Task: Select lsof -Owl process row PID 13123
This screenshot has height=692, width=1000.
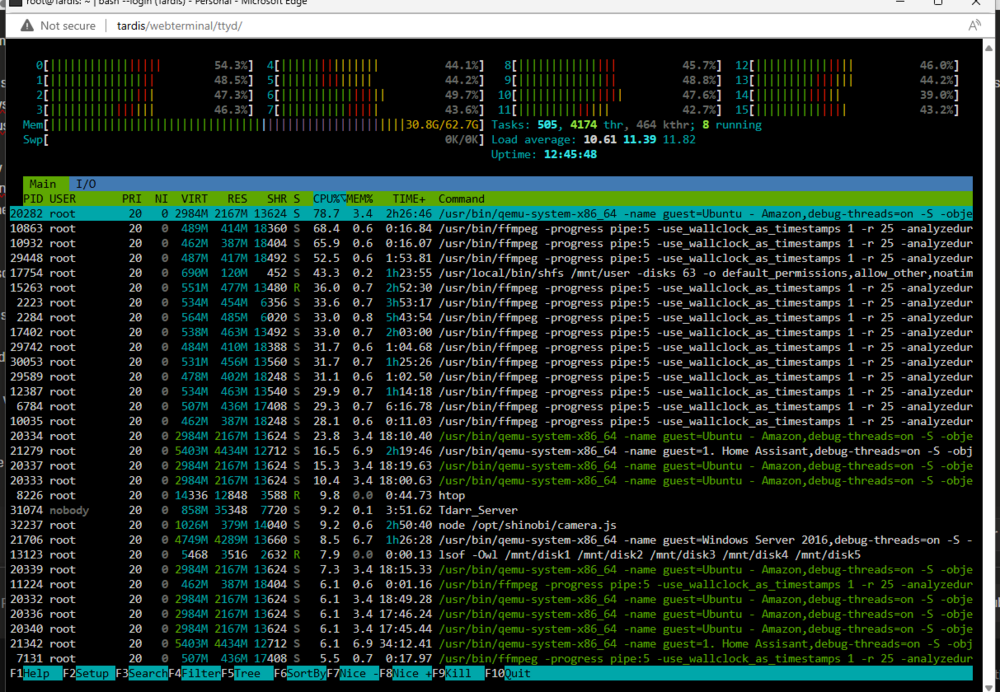Action: 491,555
